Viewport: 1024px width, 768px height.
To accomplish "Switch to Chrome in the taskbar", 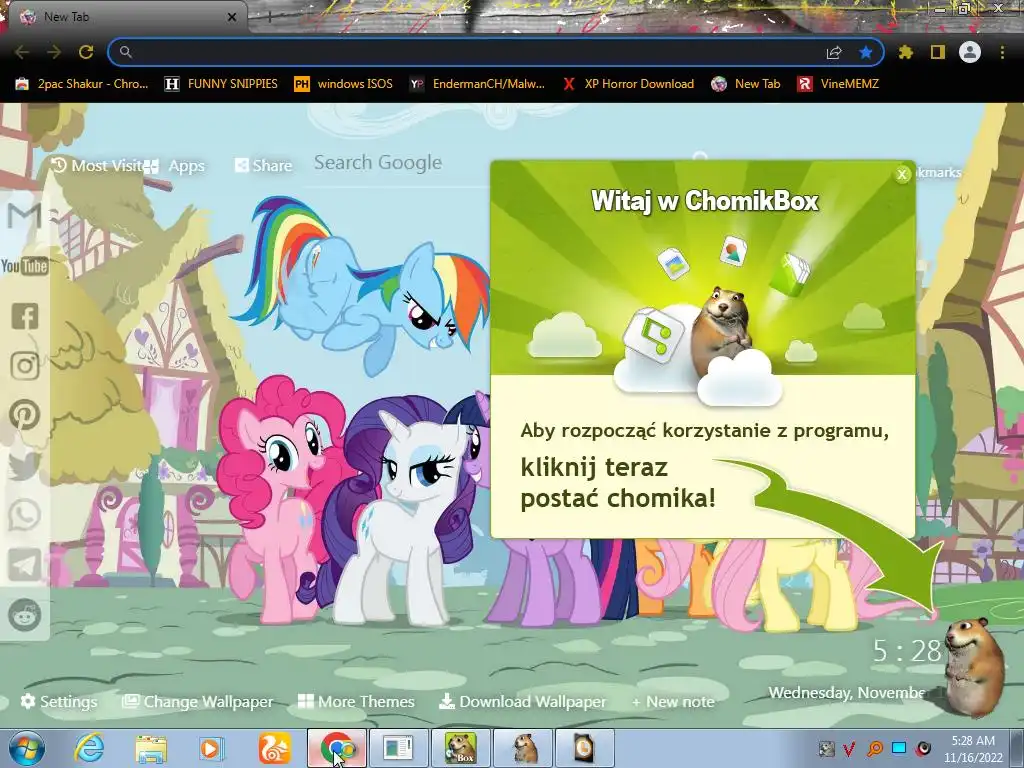I will (x=337, y=748).
